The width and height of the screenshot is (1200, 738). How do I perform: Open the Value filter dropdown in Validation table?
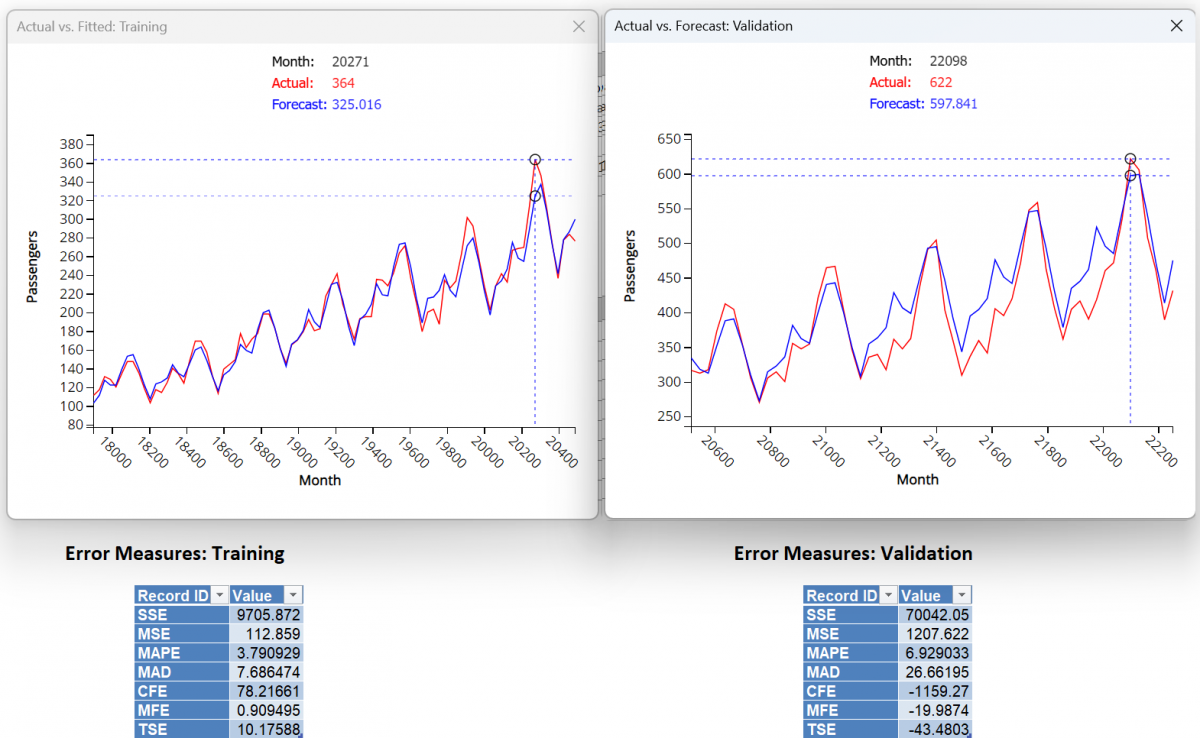[961, 594]
